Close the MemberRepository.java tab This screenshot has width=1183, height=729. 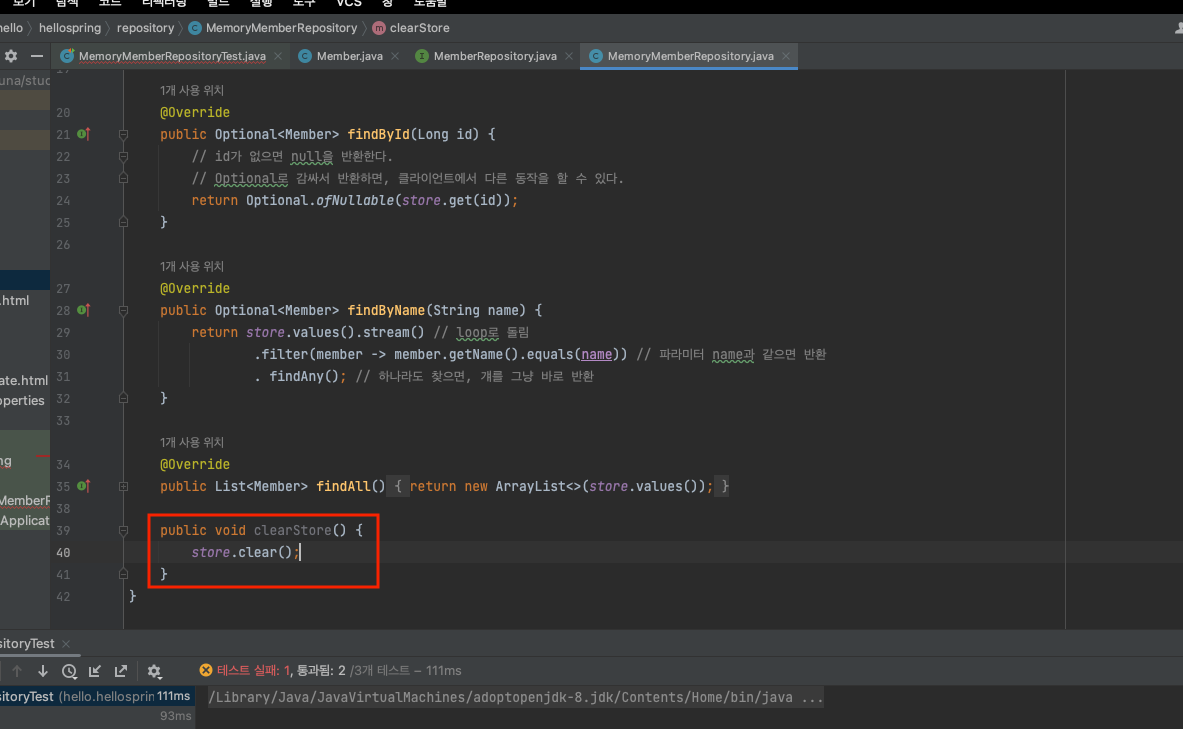(x=569, y=56)
